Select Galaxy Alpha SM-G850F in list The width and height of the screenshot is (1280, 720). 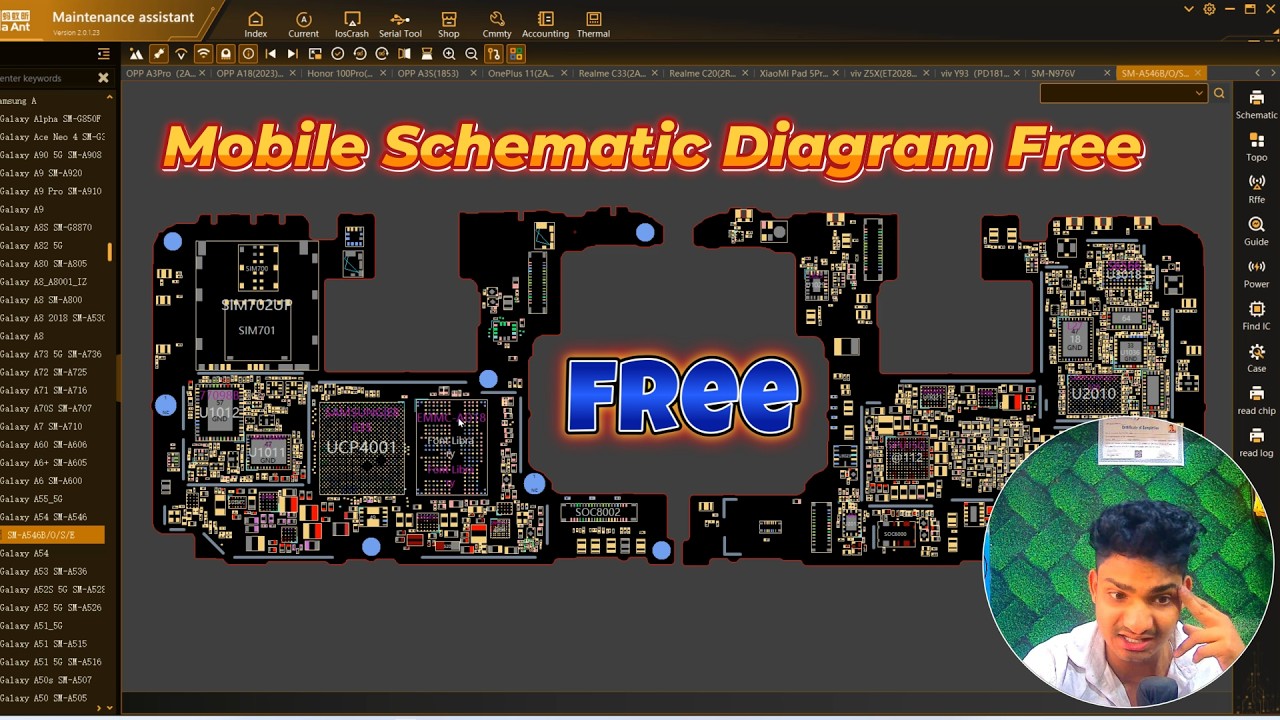tap(52, 119)
